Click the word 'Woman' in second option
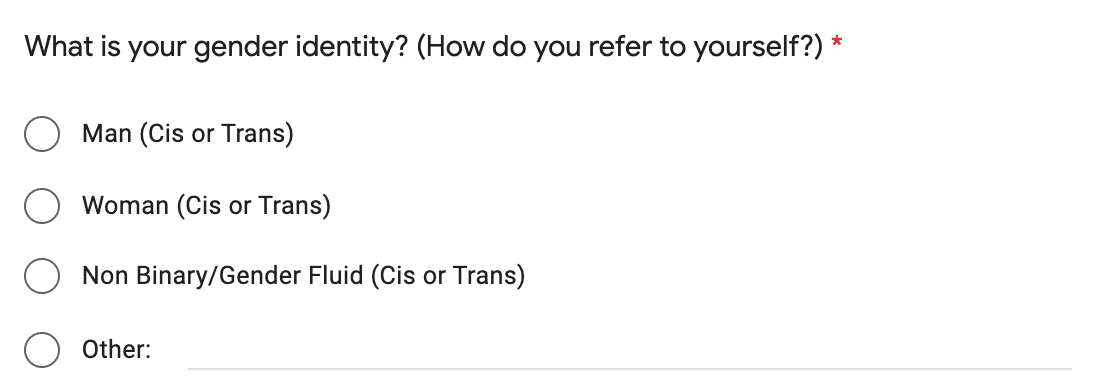 [x=125, y=206]
